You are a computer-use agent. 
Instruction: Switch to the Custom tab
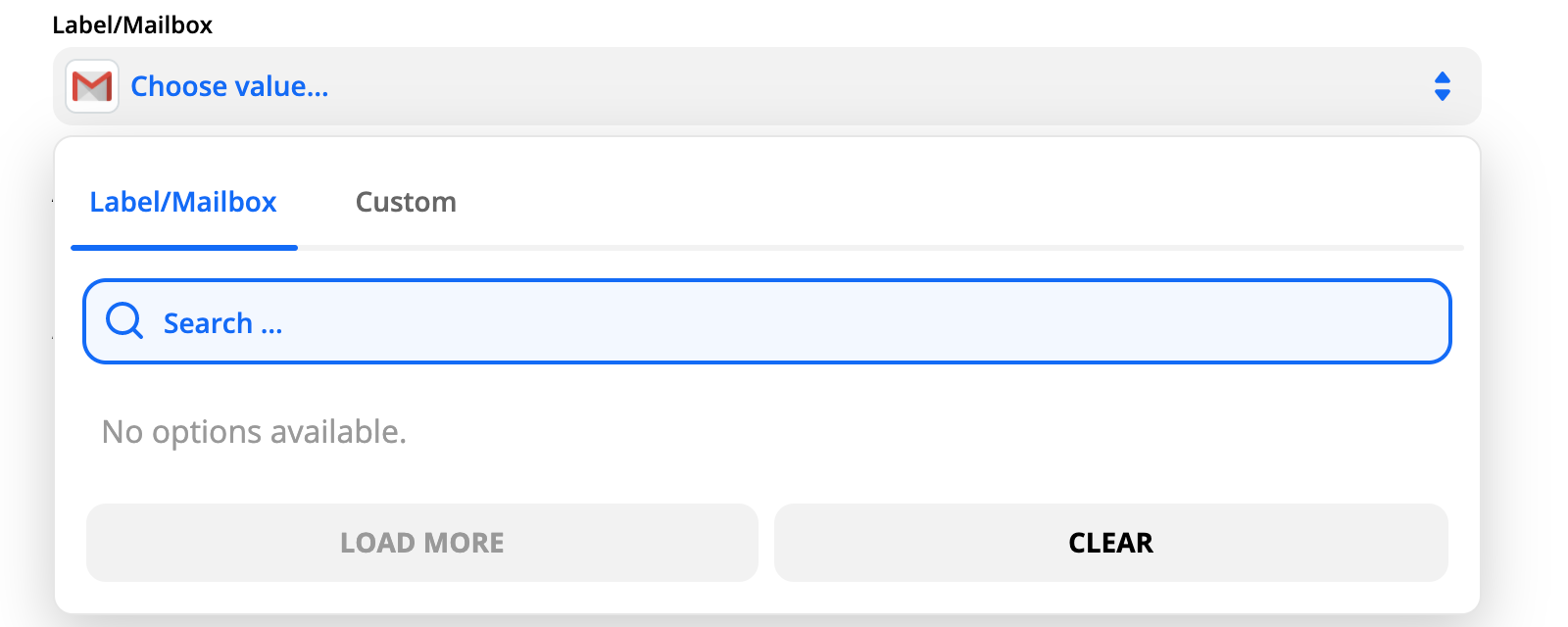[x=406, y=202]
